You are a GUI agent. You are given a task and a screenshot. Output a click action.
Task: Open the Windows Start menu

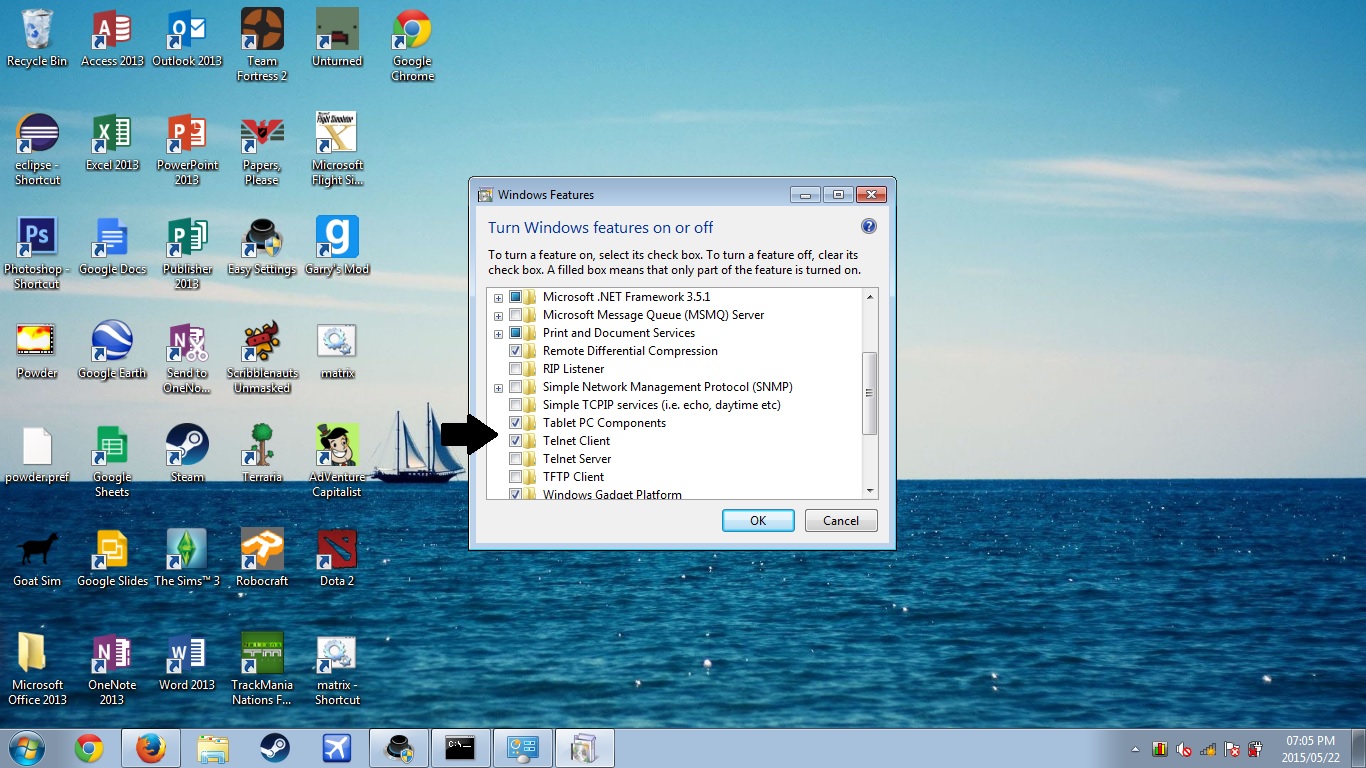26,748
